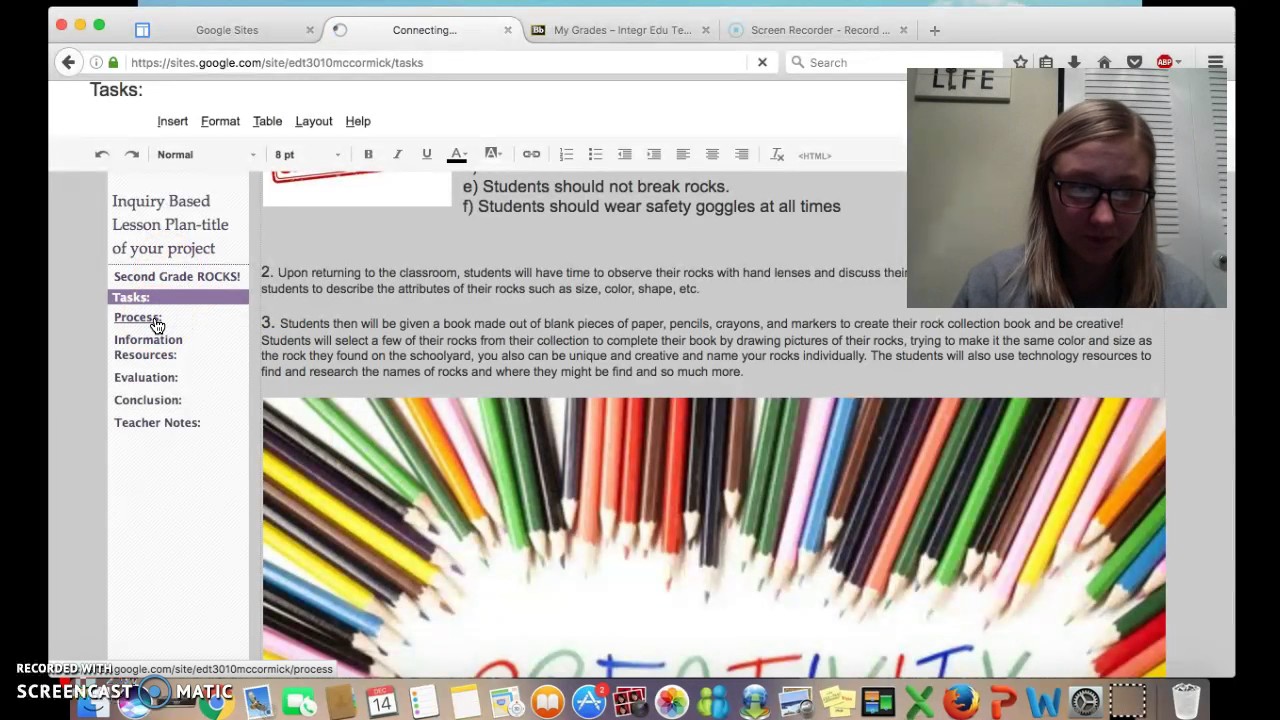Click the insert link icon

[531, 155]
